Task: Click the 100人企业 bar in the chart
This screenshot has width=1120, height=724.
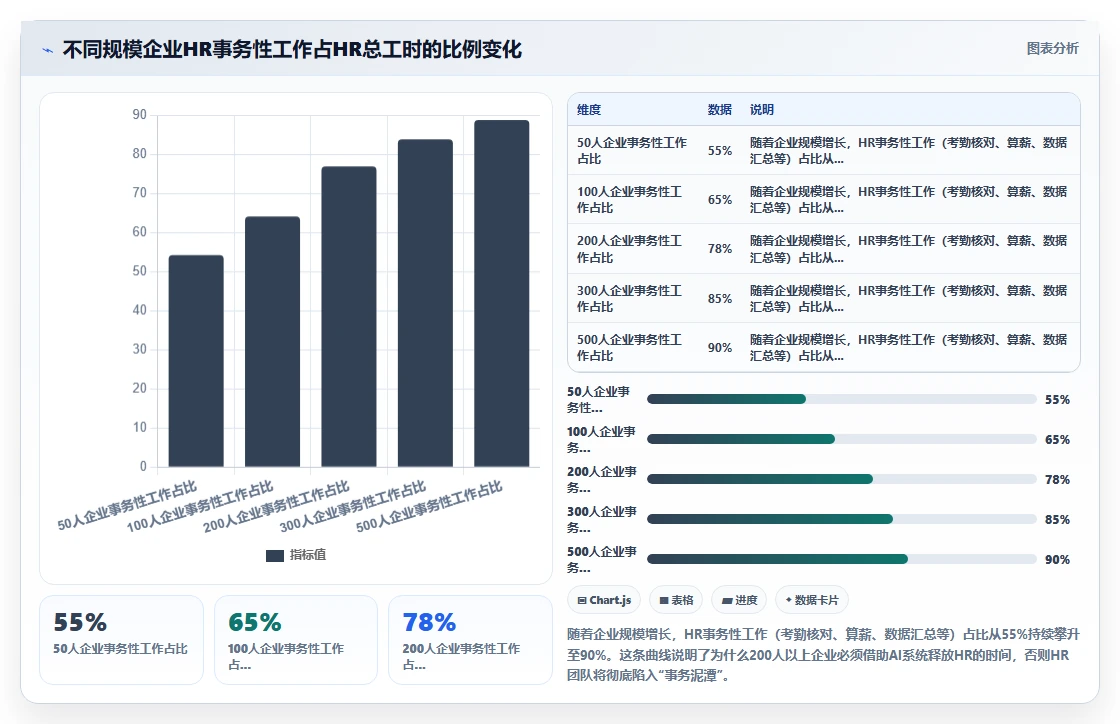Action: (272, 342)
